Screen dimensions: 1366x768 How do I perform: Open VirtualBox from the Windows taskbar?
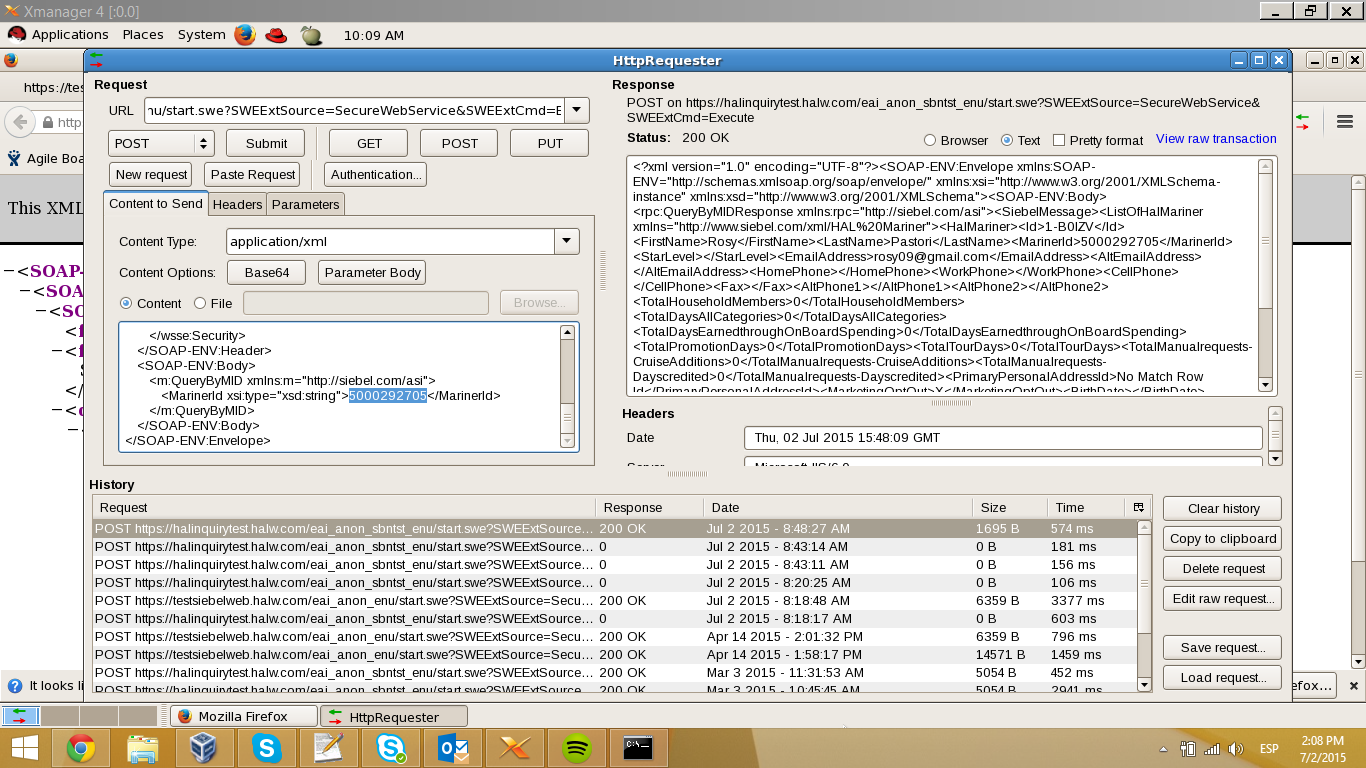coord(204,747)
